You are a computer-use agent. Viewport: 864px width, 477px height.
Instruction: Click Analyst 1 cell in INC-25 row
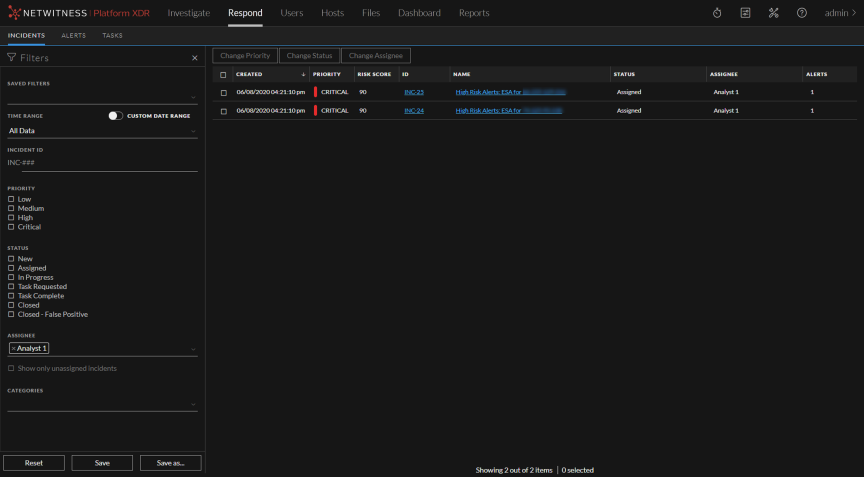pos(726,92)
